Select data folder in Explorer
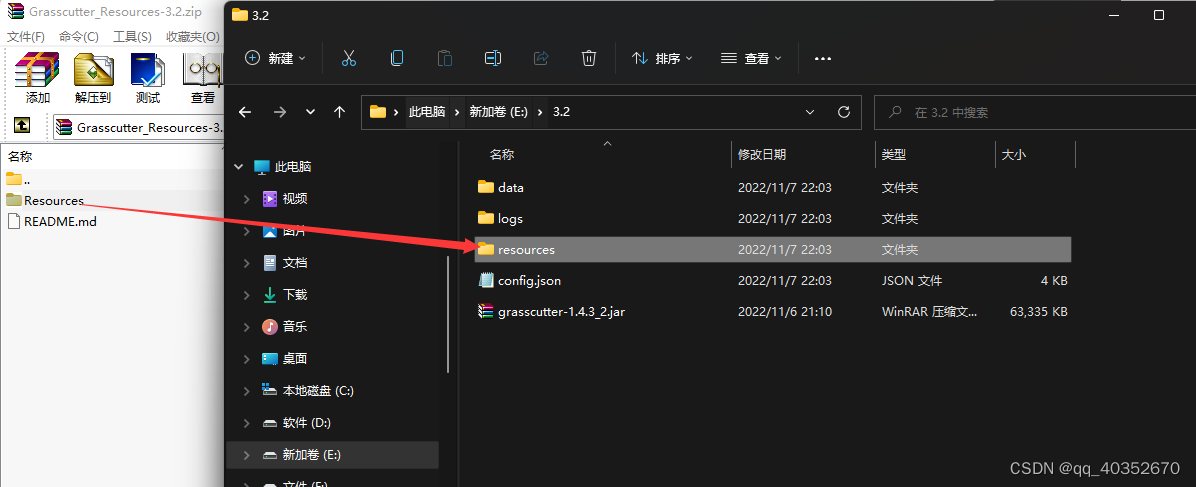The width and height of the screenshot is (1196, 487). point(773,187)
